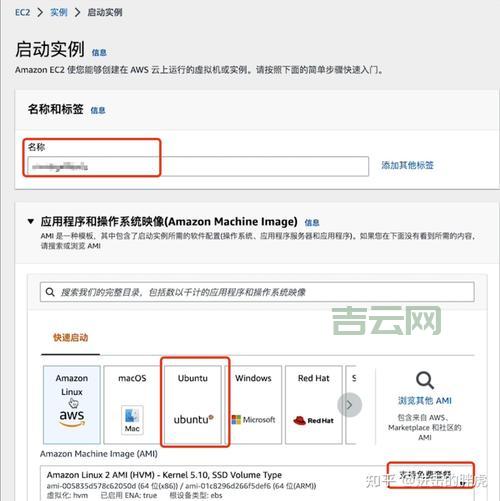
Task: Click the Red Hat logo icon
Action: 313,420
